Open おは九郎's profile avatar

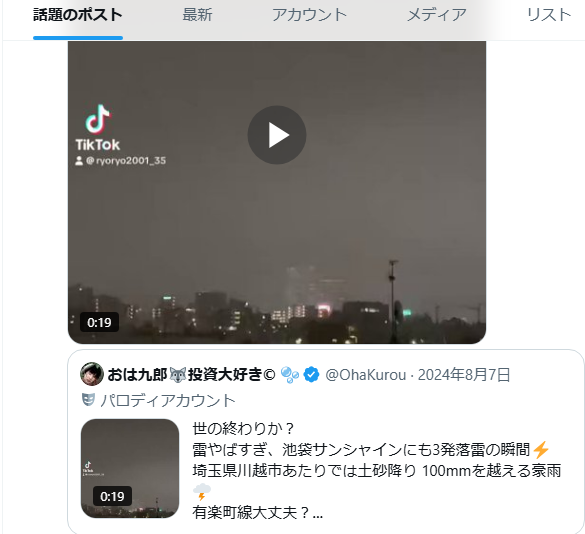click(x=92, y=374)
